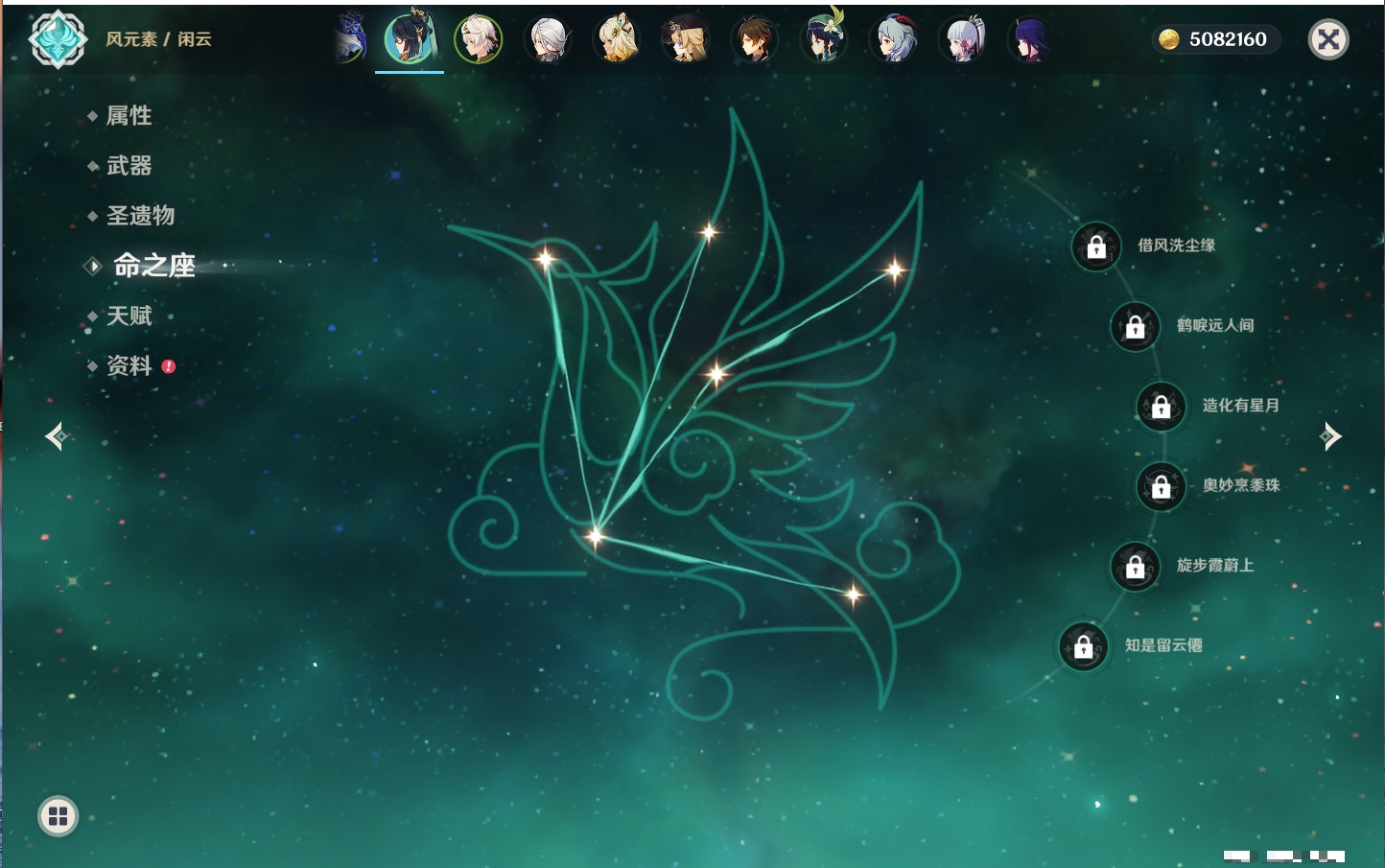Screen dimensions: 1385x868
Task: Go to previous character with left arrow
Action: click(x=57, y=436)
